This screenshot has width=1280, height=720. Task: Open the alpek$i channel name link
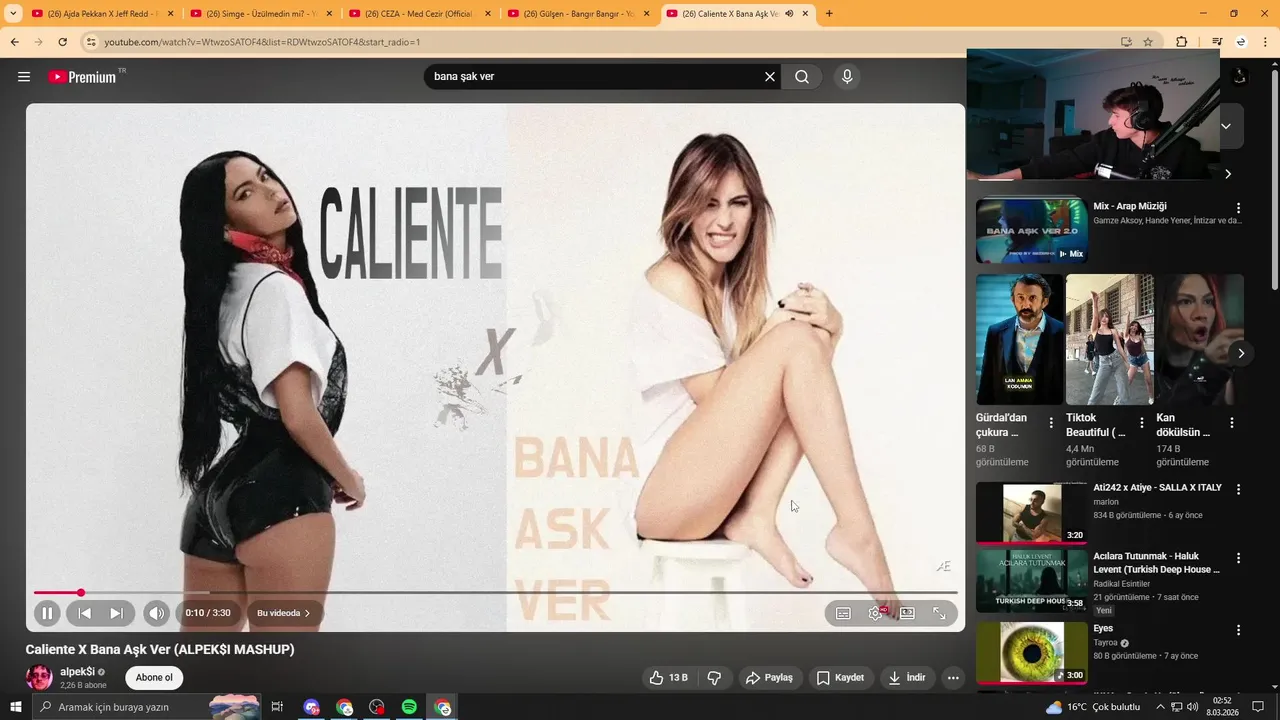point(77,672)
